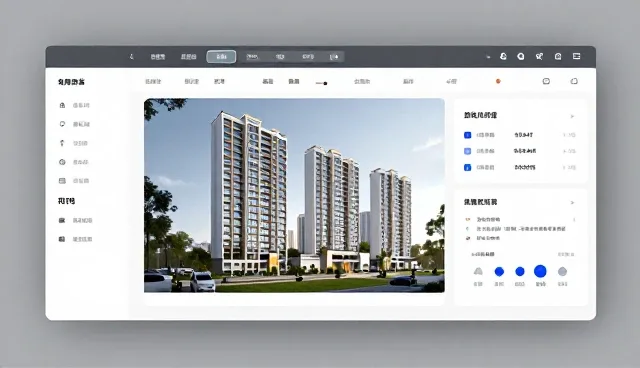
Task: Click the home icon in the left sidebar
Action: pos(62,105)
